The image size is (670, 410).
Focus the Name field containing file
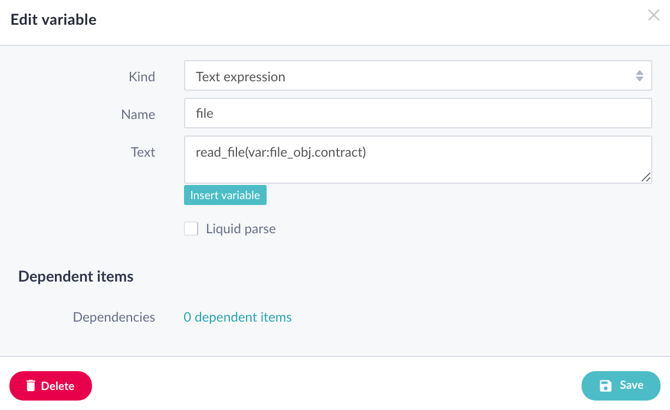(x=417, y=113)
